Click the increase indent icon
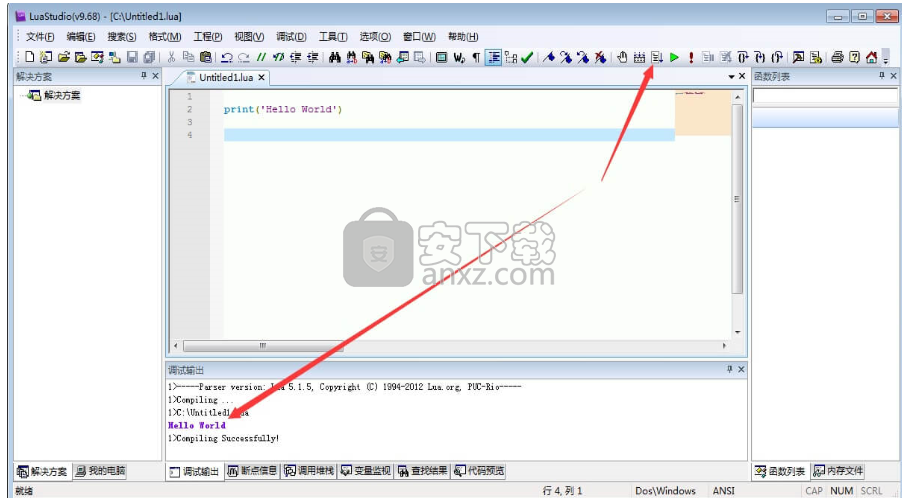Screen dimensions: 902x498 [313, 58]
